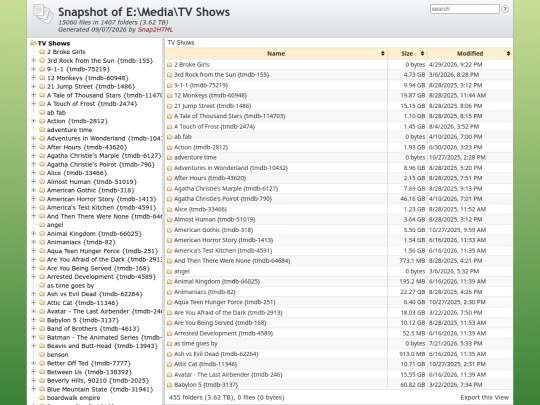
Task: Click folder icon of Babylon 5 table row
Action: [169, 385]
